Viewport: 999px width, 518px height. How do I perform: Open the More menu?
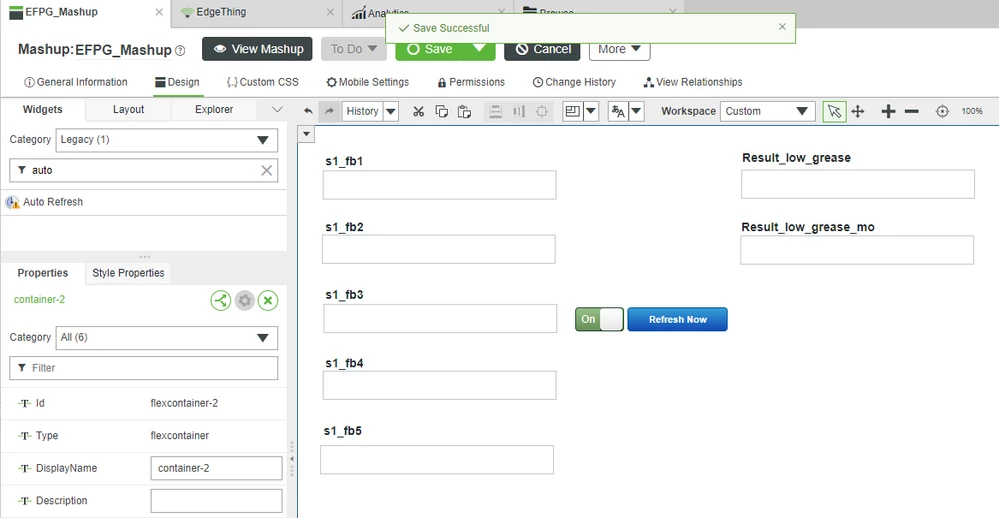click(x=619, y=49)
